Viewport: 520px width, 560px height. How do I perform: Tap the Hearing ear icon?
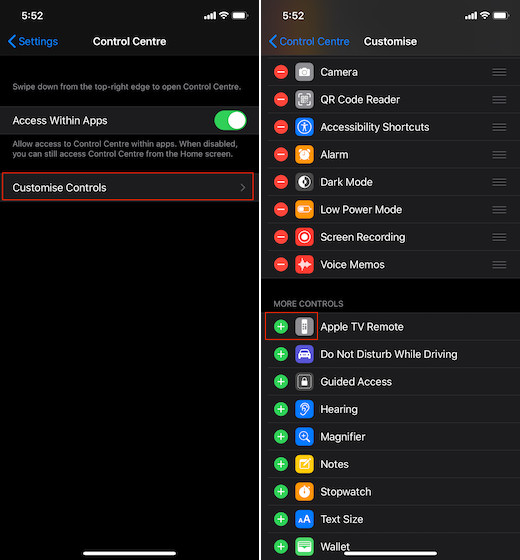[304, 409]
